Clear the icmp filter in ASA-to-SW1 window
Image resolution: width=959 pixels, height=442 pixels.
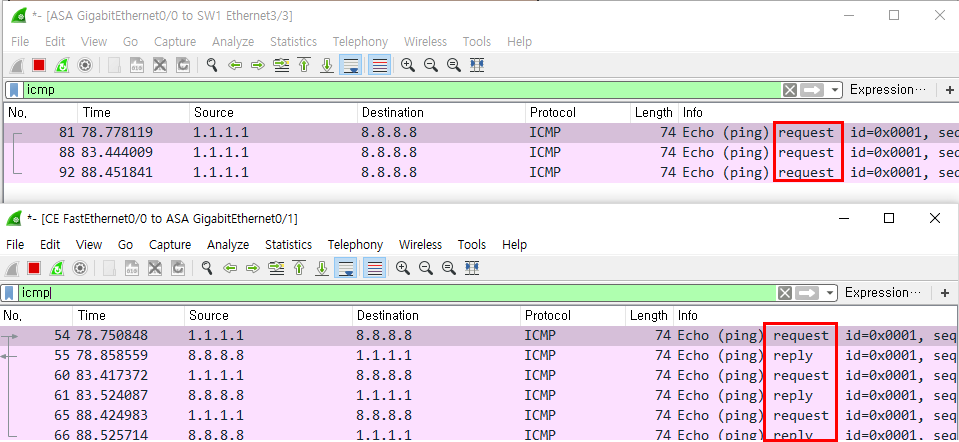tap(790, 90)
